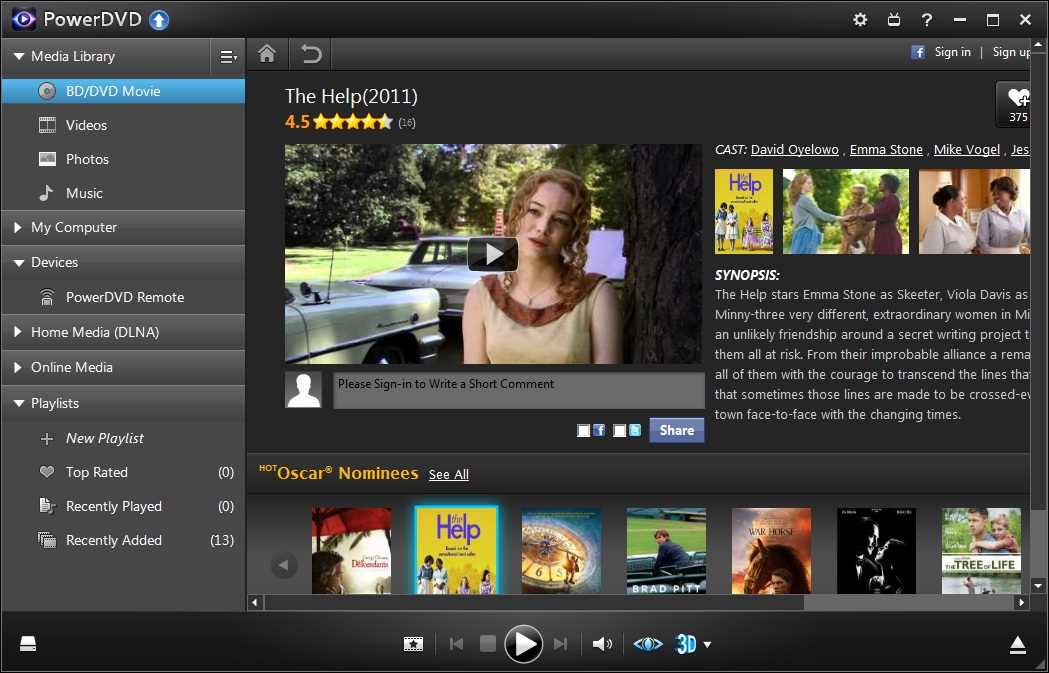Viewport: 1049px width, 673px height.
Task: Click the main Play button
Action: (x=523, y=644)
